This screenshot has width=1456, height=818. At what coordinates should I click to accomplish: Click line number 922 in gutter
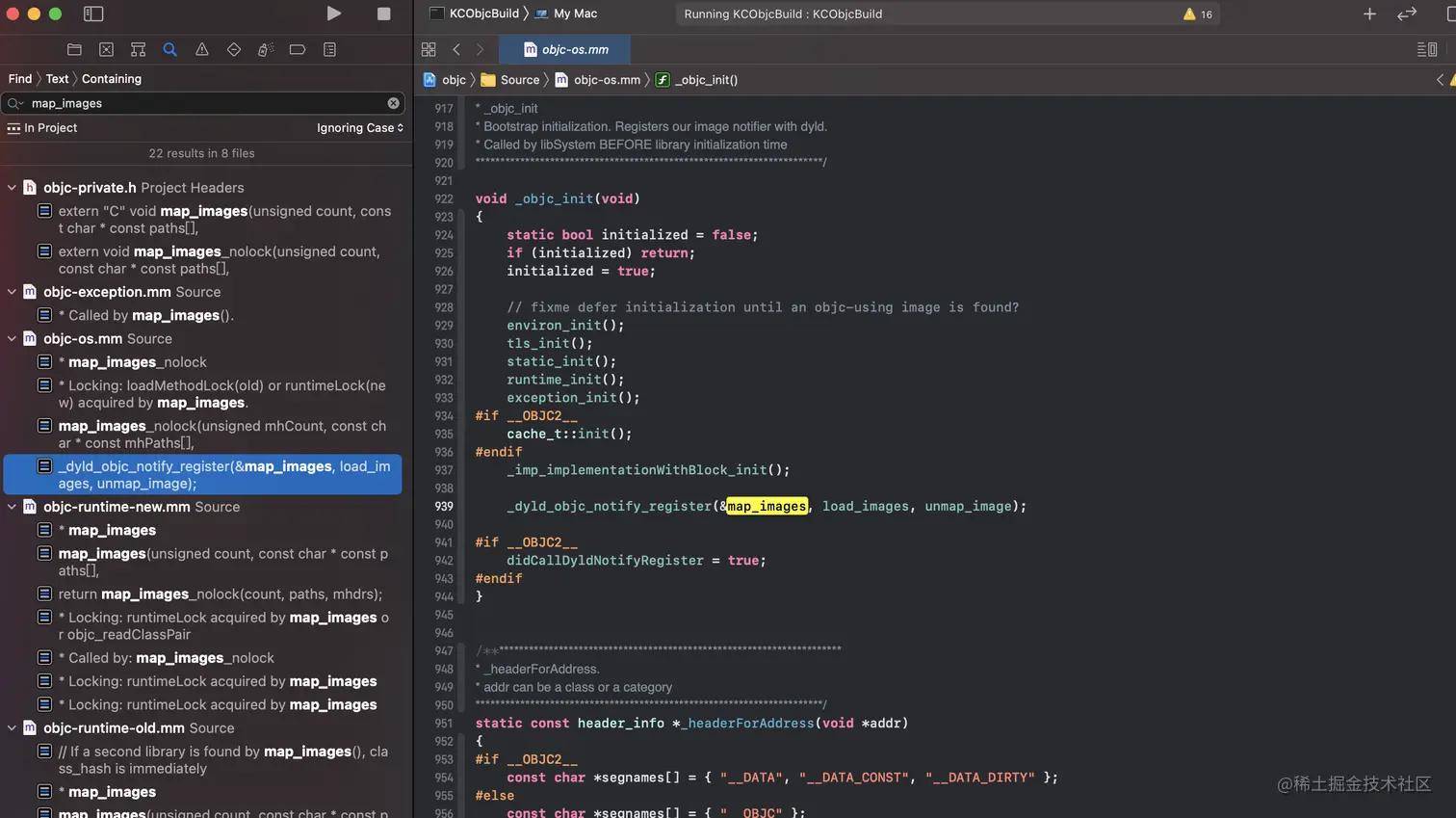(443, 198)
